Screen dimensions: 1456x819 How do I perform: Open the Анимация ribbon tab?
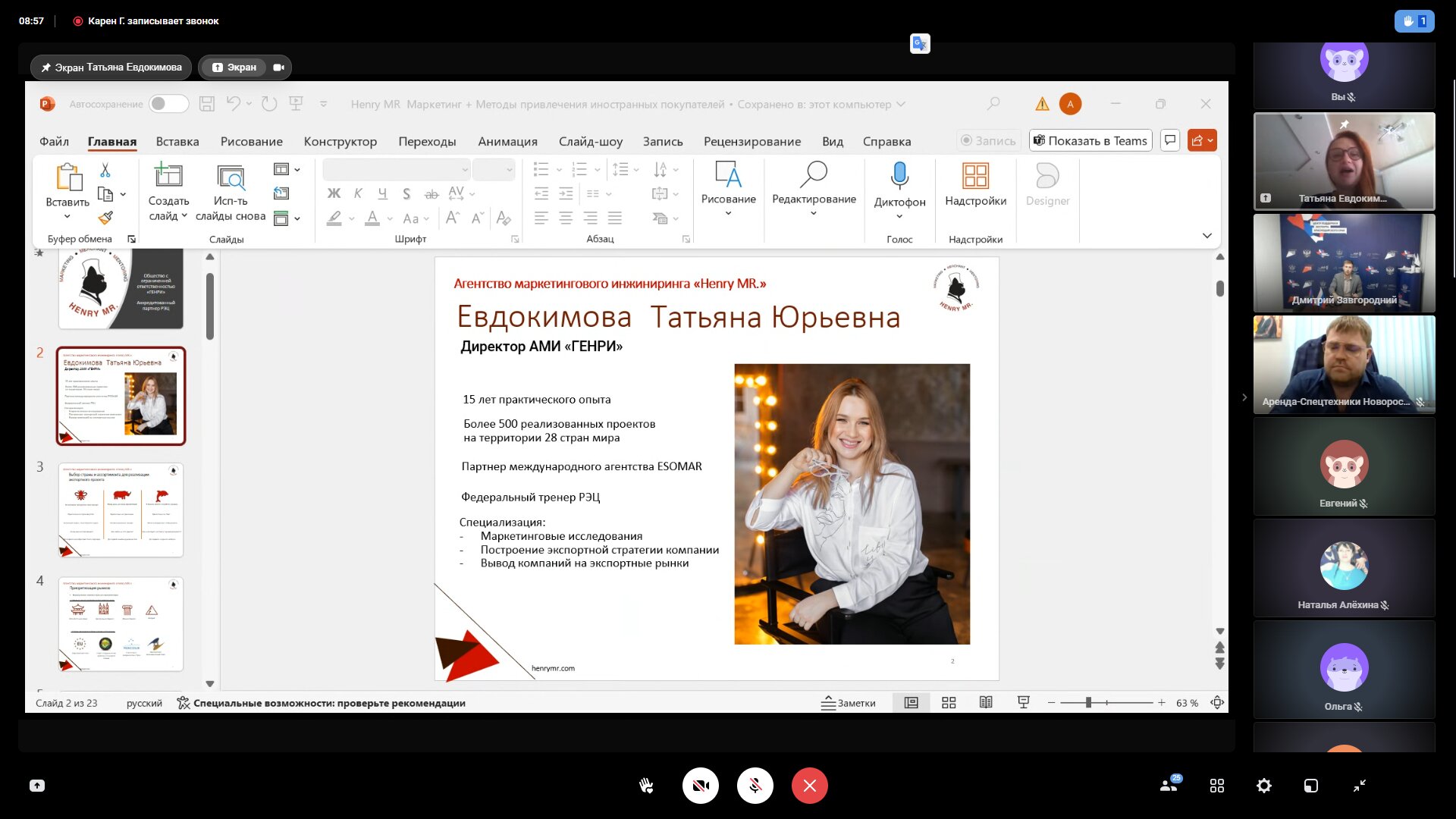coord(507,142)
